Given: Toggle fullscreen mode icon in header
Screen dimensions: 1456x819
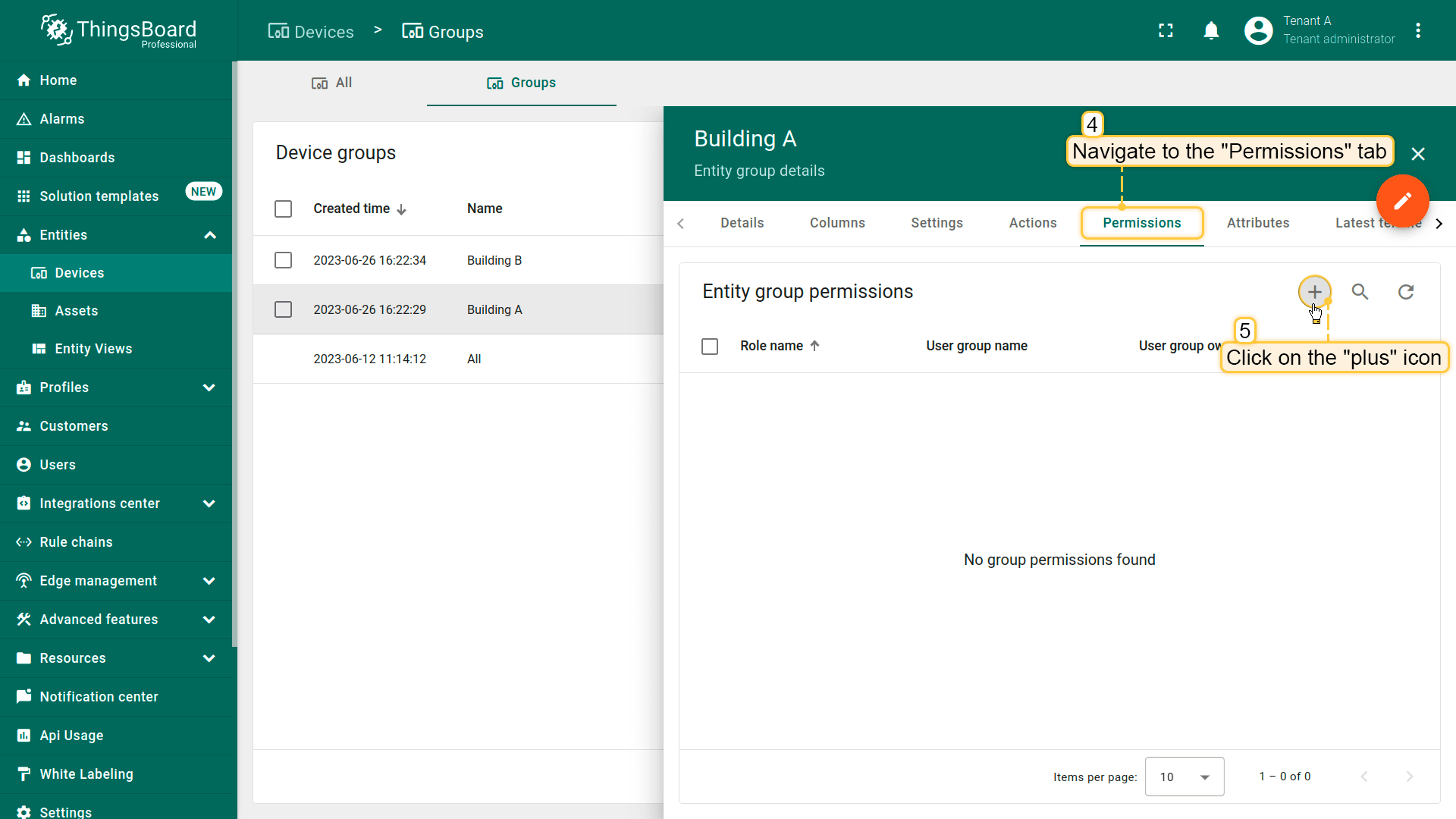Looking at the screenshot, I should click(x=1166, y=30).
